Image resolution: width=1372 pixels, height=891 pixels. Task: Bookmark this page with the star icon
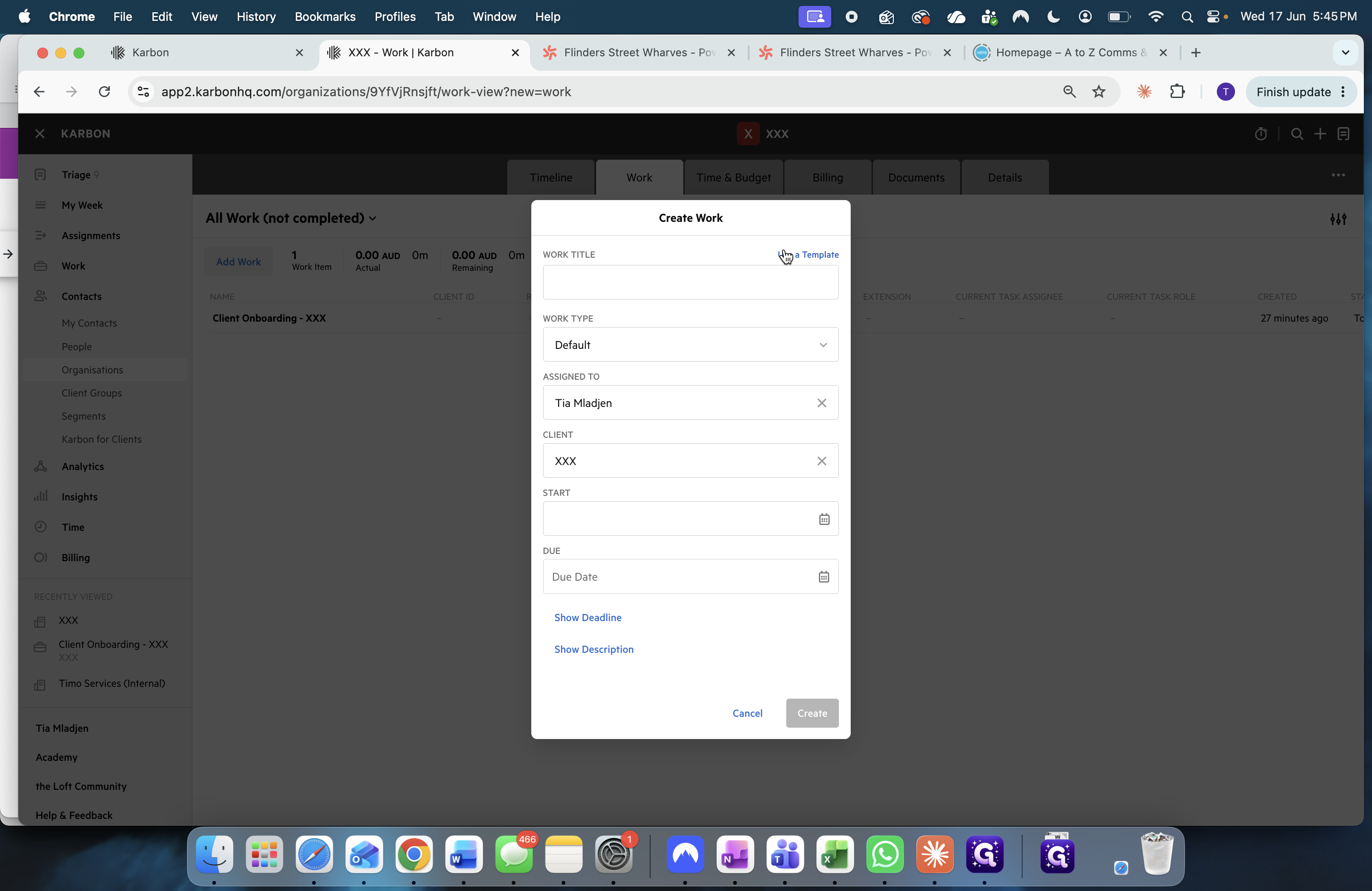coord(1099,92)
